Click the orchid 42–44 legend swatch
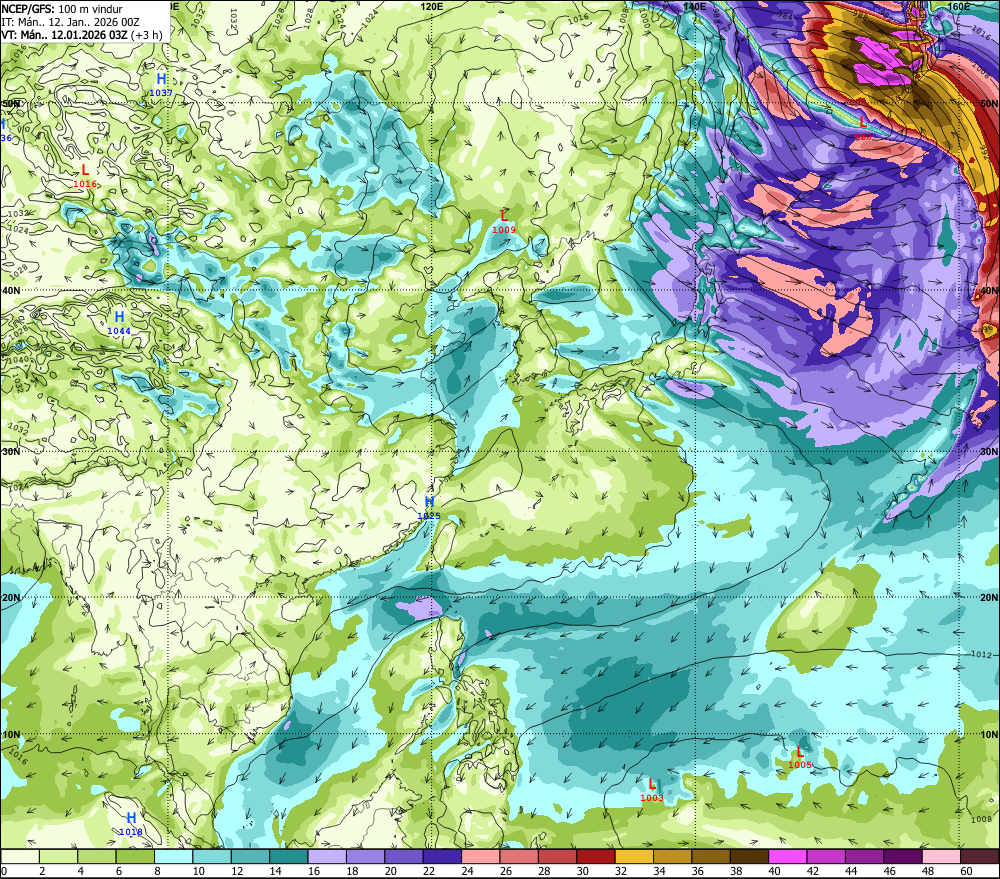This screenshot has width=1000, height=879. (x=826, y=856)
